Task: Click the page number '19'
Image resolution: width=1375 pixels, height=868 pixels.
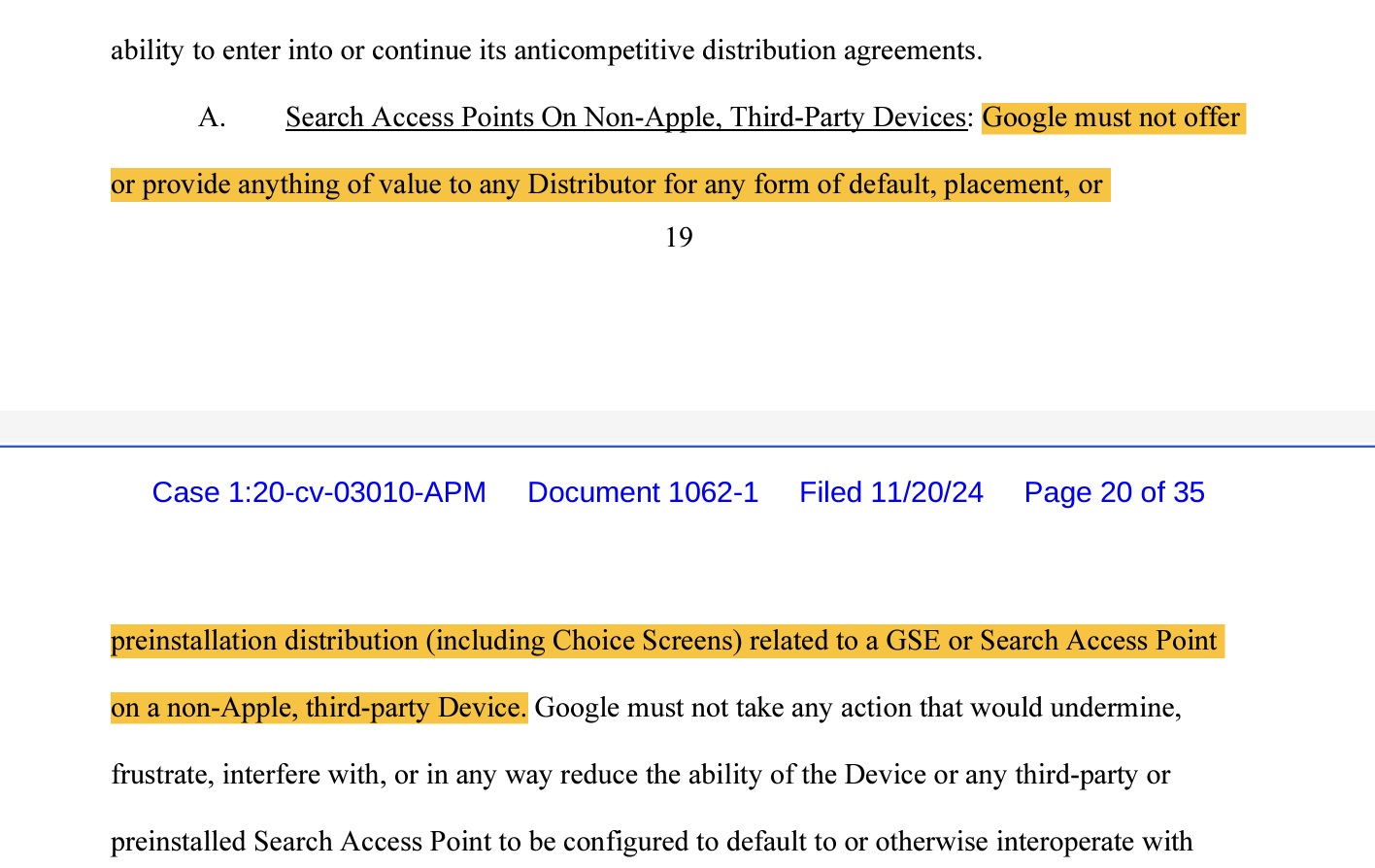Action: (x=680, y=236)
